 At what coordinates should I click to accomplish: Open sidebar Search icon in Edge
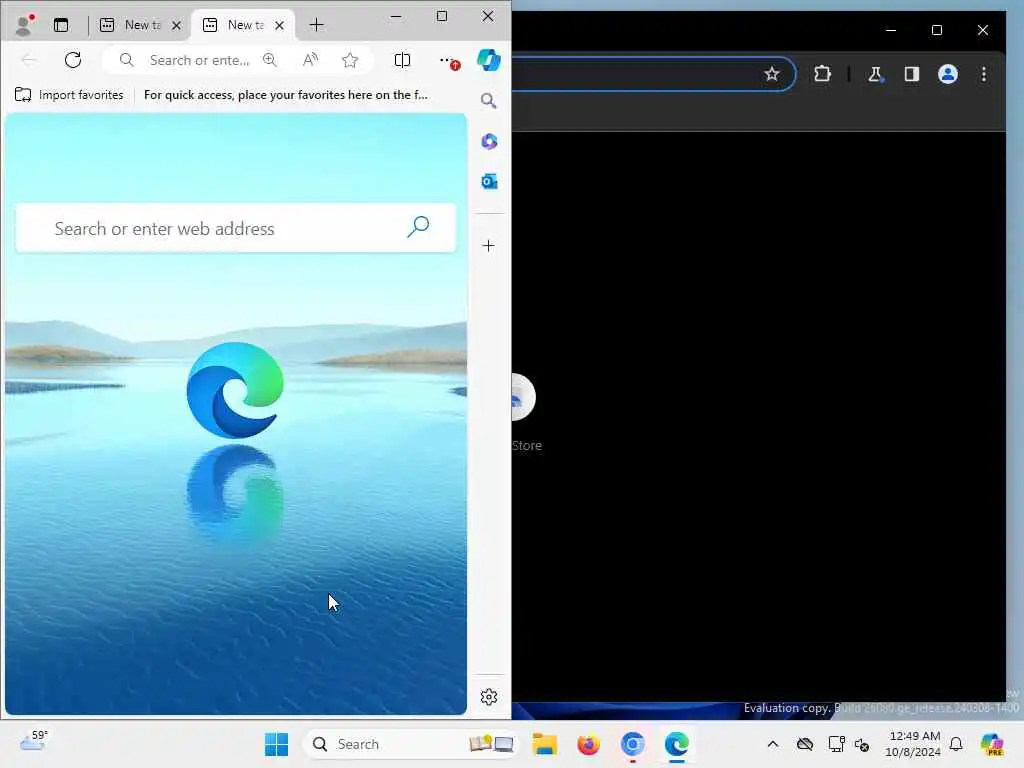coord(488,101)
